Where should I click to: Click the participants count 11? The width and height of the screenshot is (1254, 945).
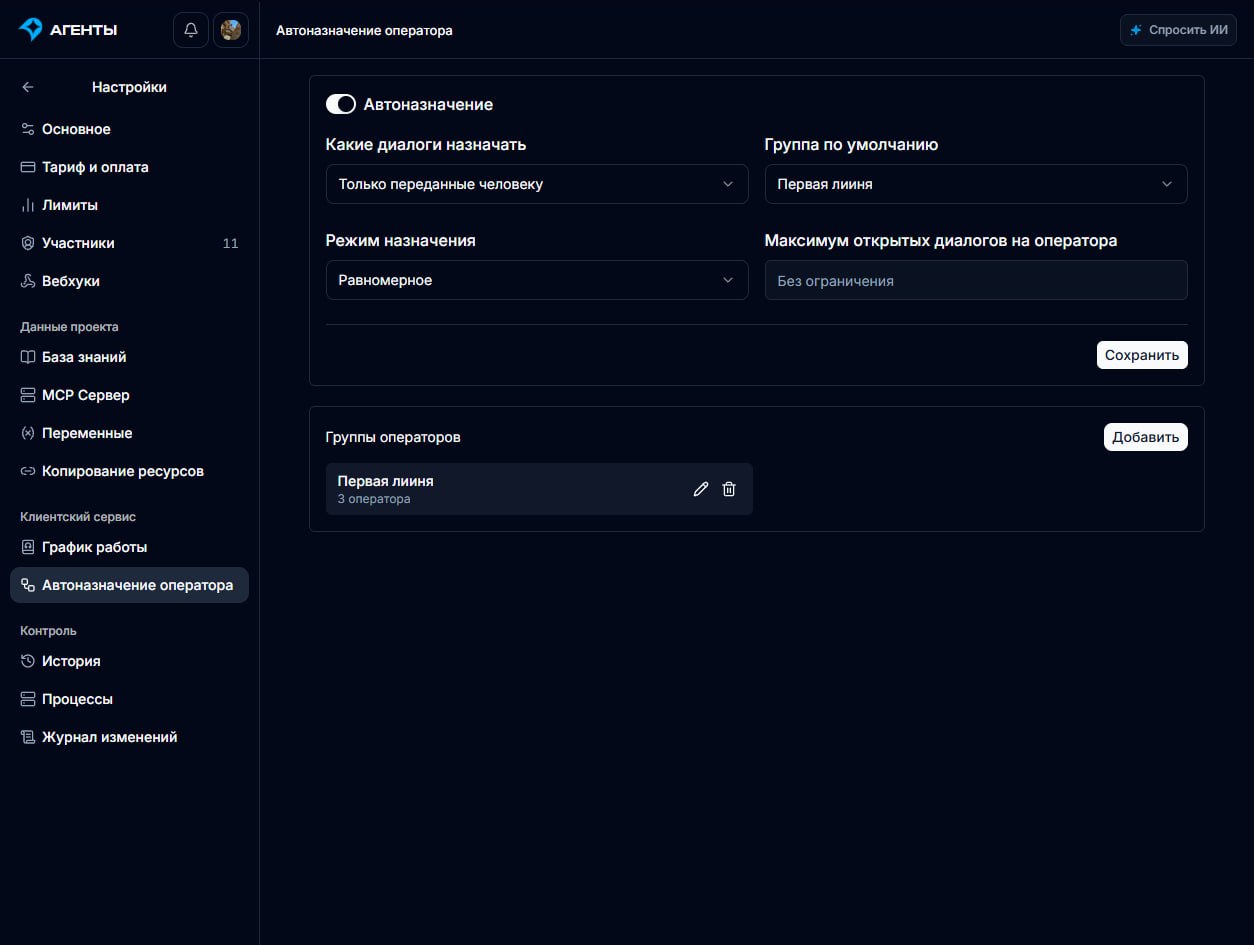point(230,243)
